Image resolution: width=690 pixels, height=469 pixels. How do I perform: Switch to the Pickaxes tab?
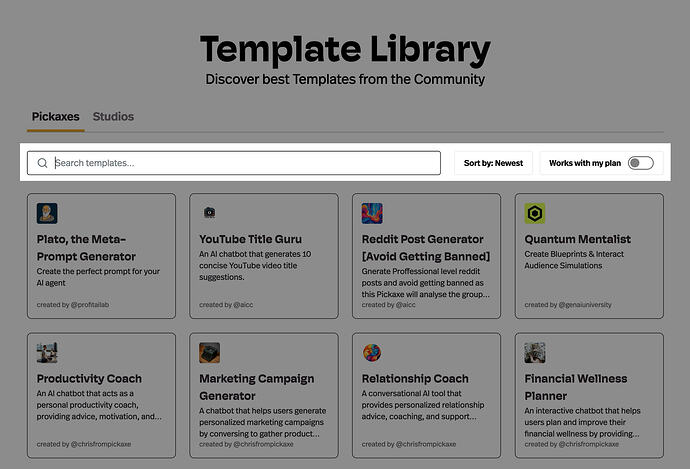[55, 117]
